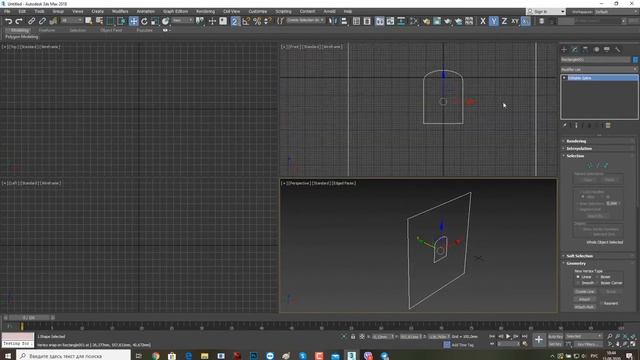Open the Create command panel tab
Screen dimensions: 640x360
564,49
